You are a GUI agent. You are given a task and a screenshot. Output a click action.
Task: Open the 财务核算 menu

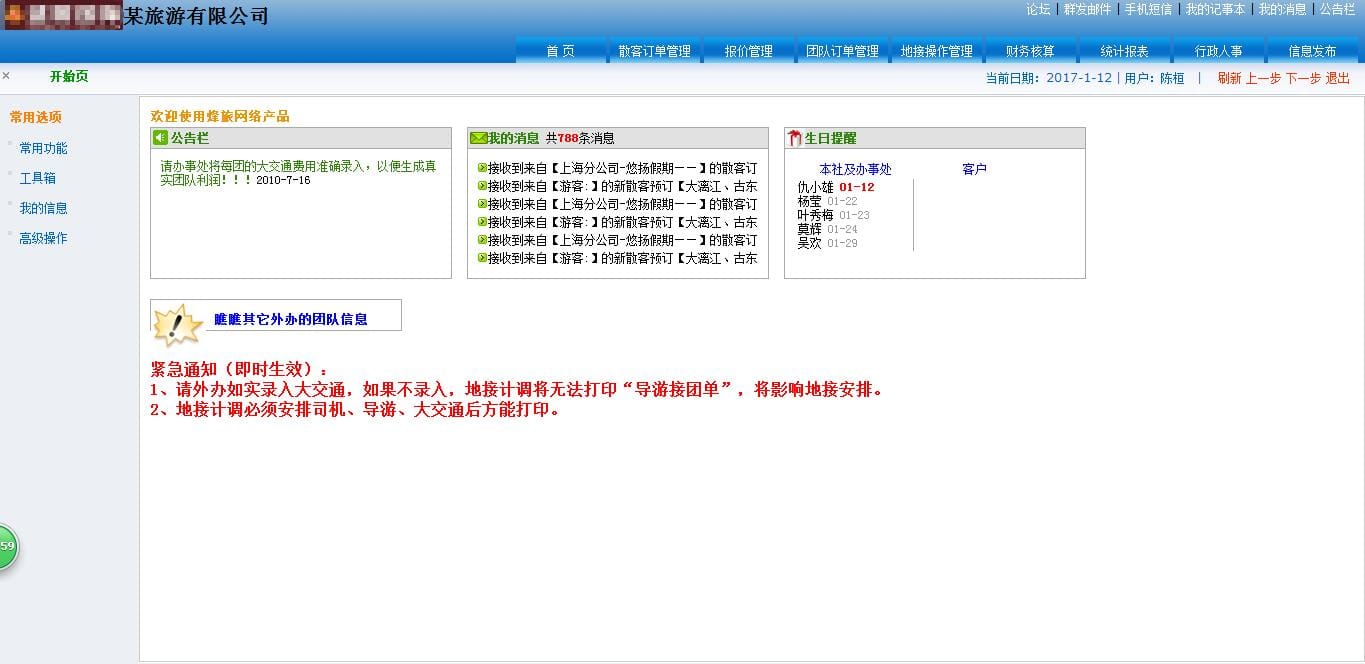click(x=1030, y=51)
